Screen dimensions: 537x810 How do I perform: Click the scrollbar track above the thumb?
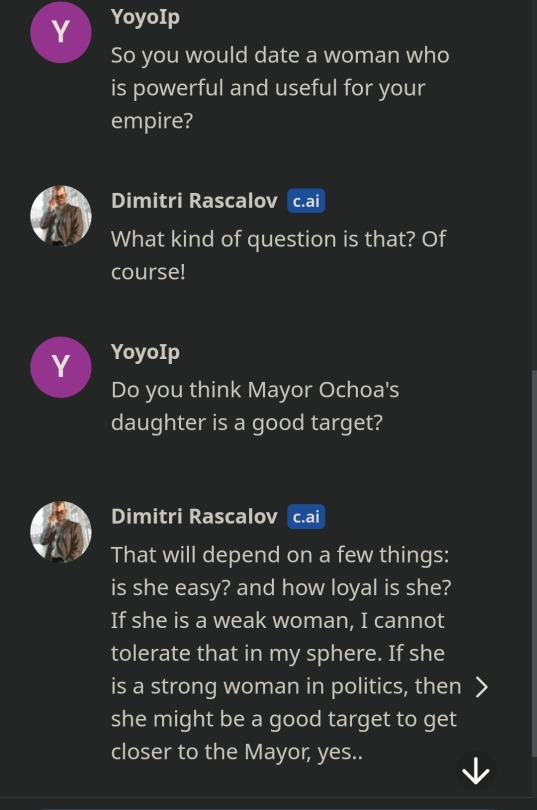(534, 185)
